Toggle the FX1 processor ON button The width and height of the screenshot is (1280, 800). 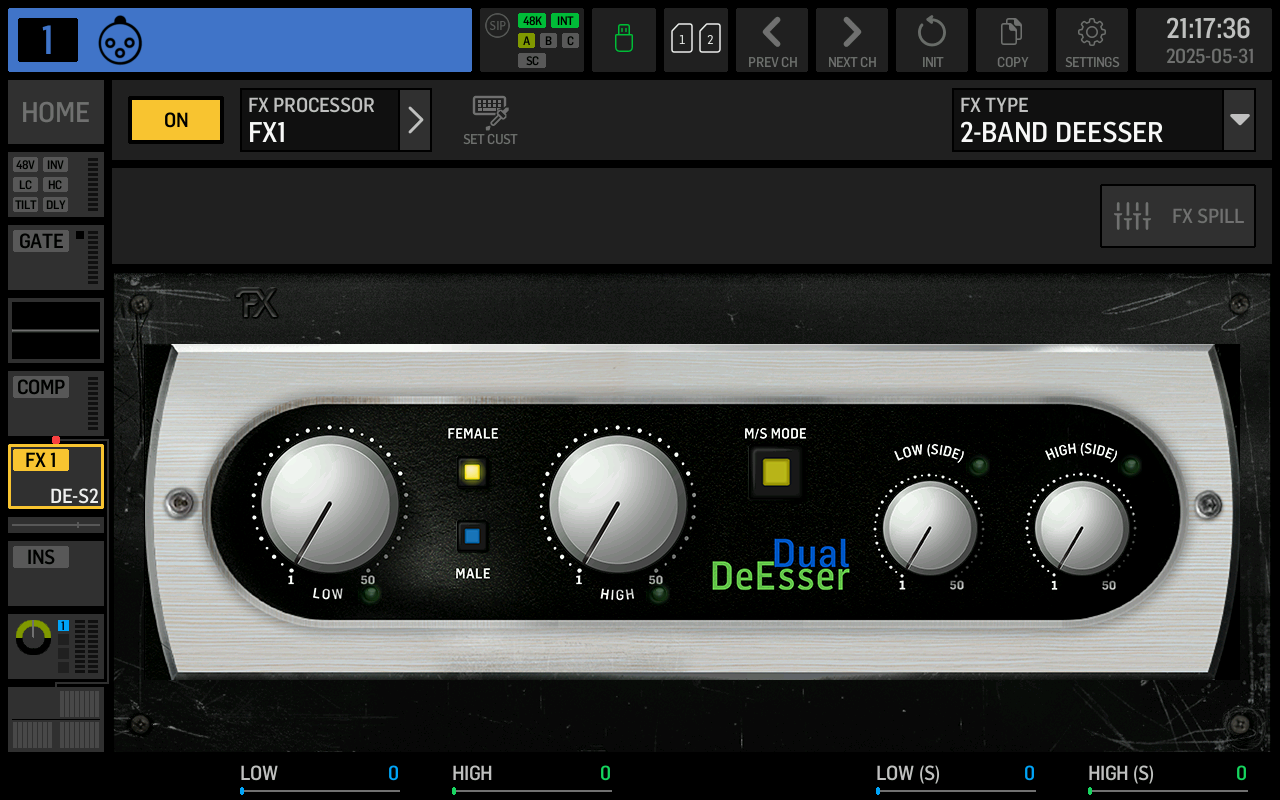[175, 119]
